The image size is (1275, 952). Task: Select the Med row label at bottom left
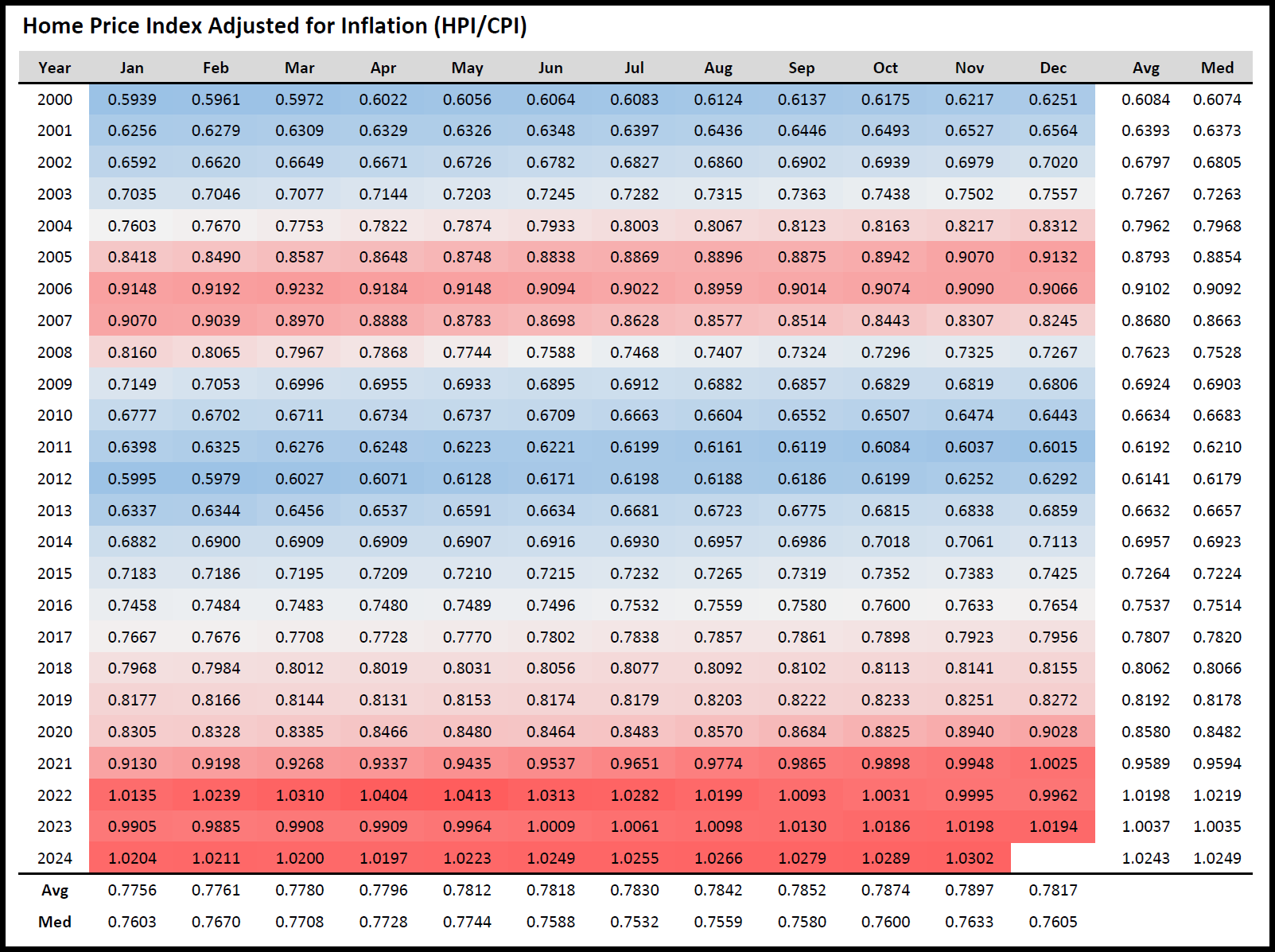54,922
